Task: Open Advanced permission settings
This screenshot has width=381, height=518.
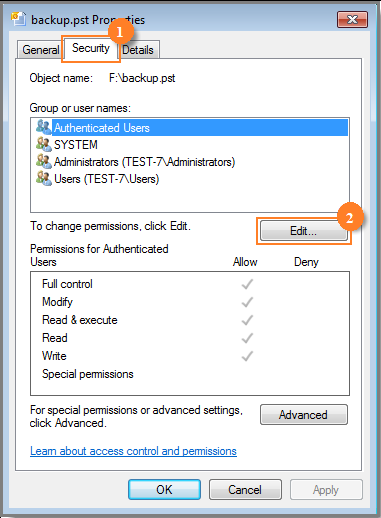Action: point(304,415)
